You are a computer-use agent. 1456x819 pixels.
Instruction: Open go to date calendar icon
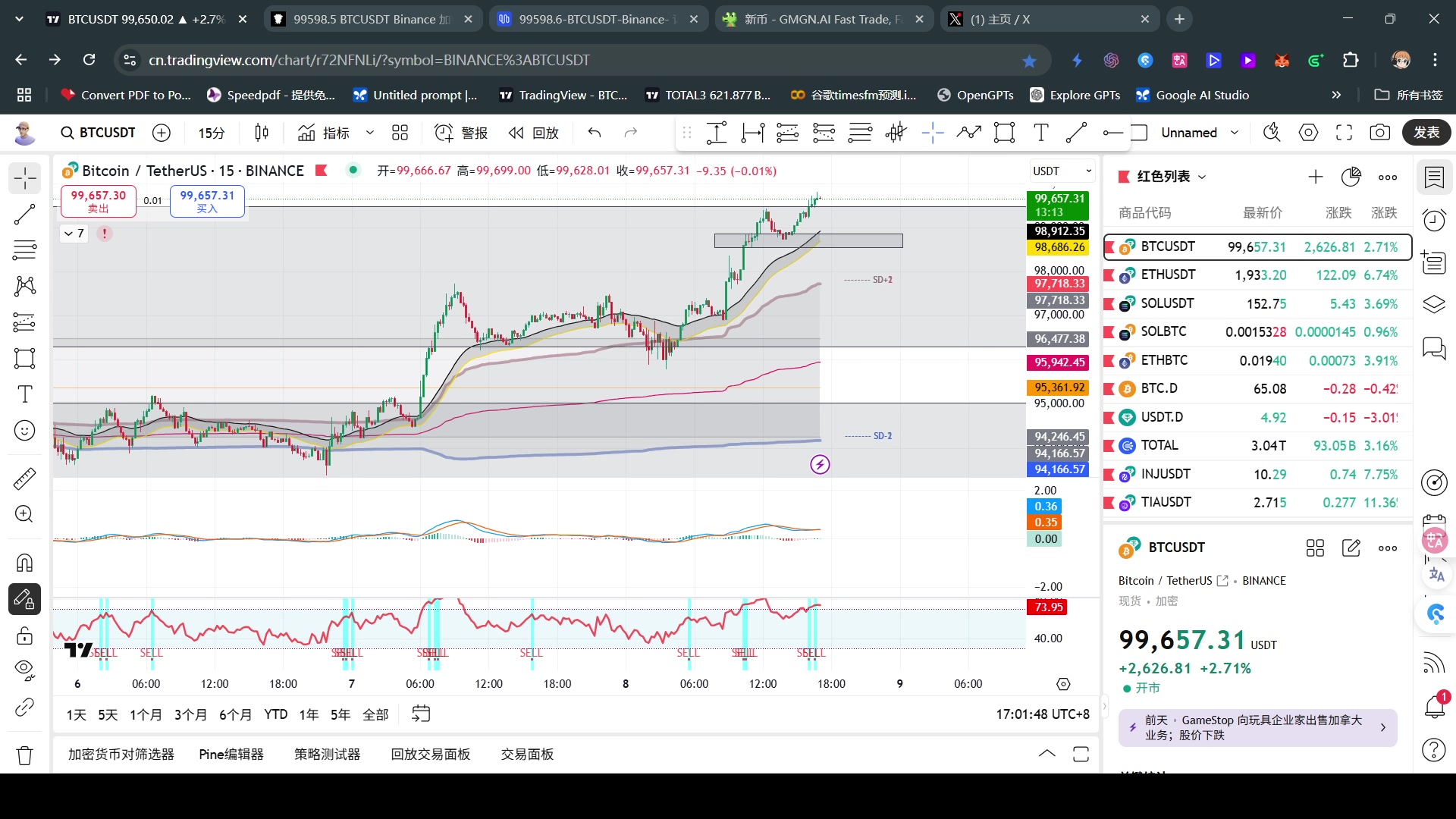[x=421, y=714]
